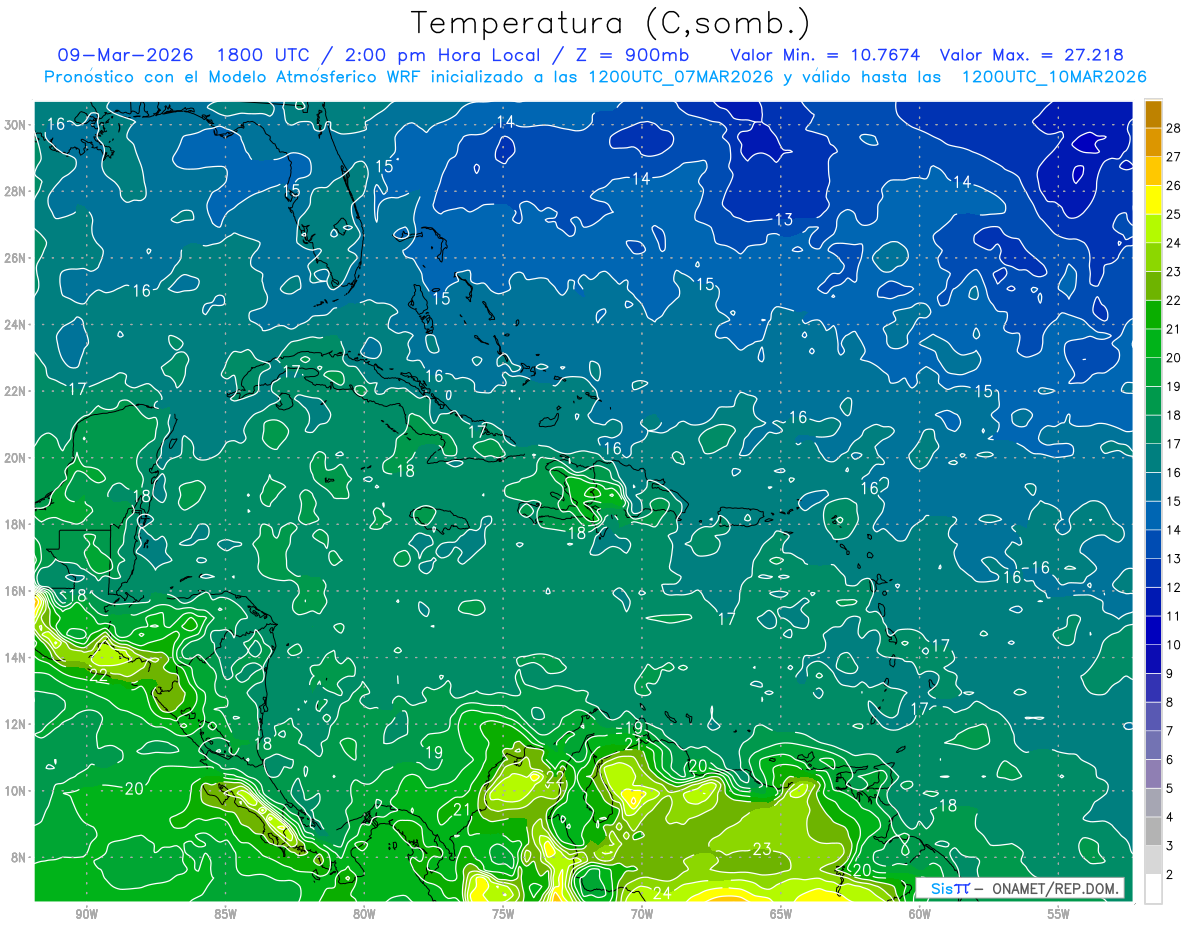Image resolution: width=1200 pixels, height=927 pixels.
Task: Click the "80W" longitude axis label
Action: pyautogui.click(x=364, y=914)
